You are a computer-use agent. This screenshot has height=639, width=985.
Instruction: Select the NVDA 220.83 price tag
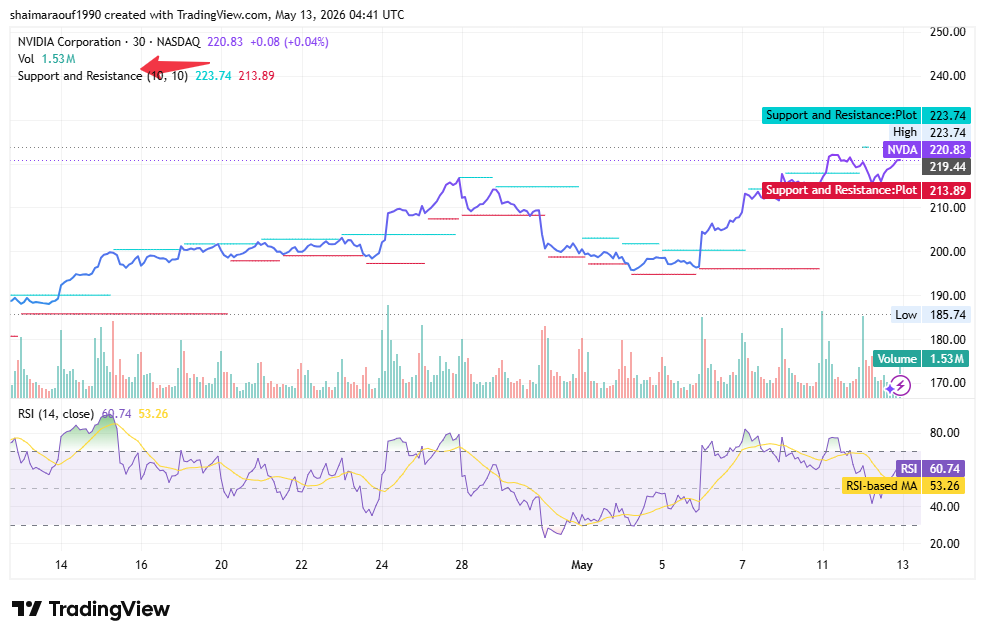pyautogui.click(x=927, y=150)
